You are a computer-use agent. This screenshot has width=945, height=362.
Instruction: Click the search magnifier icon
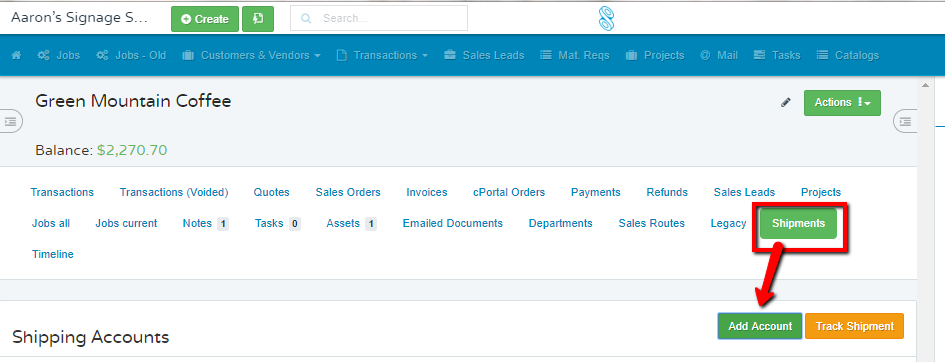(306, 19)
